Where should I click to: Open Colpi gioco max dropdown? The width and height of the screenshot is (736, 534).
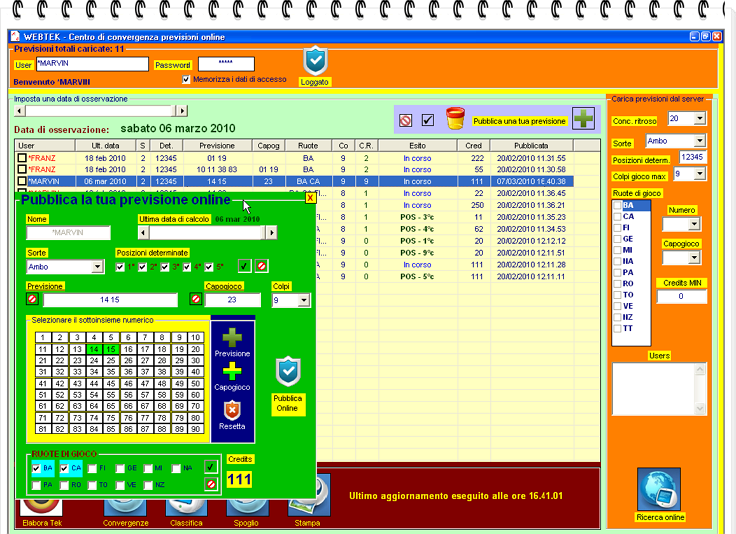tap(699, 174)
